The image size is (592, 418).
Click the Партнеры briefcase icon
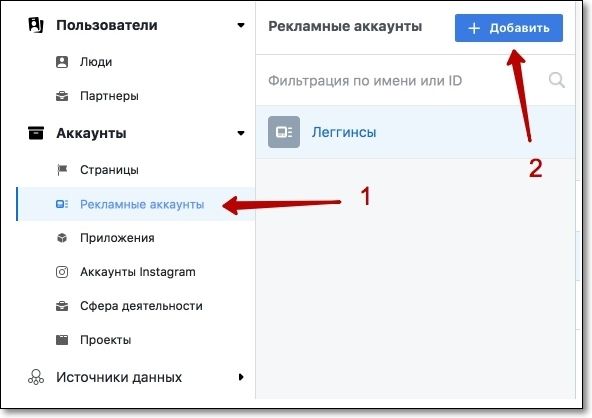click(x=62, y=96)
